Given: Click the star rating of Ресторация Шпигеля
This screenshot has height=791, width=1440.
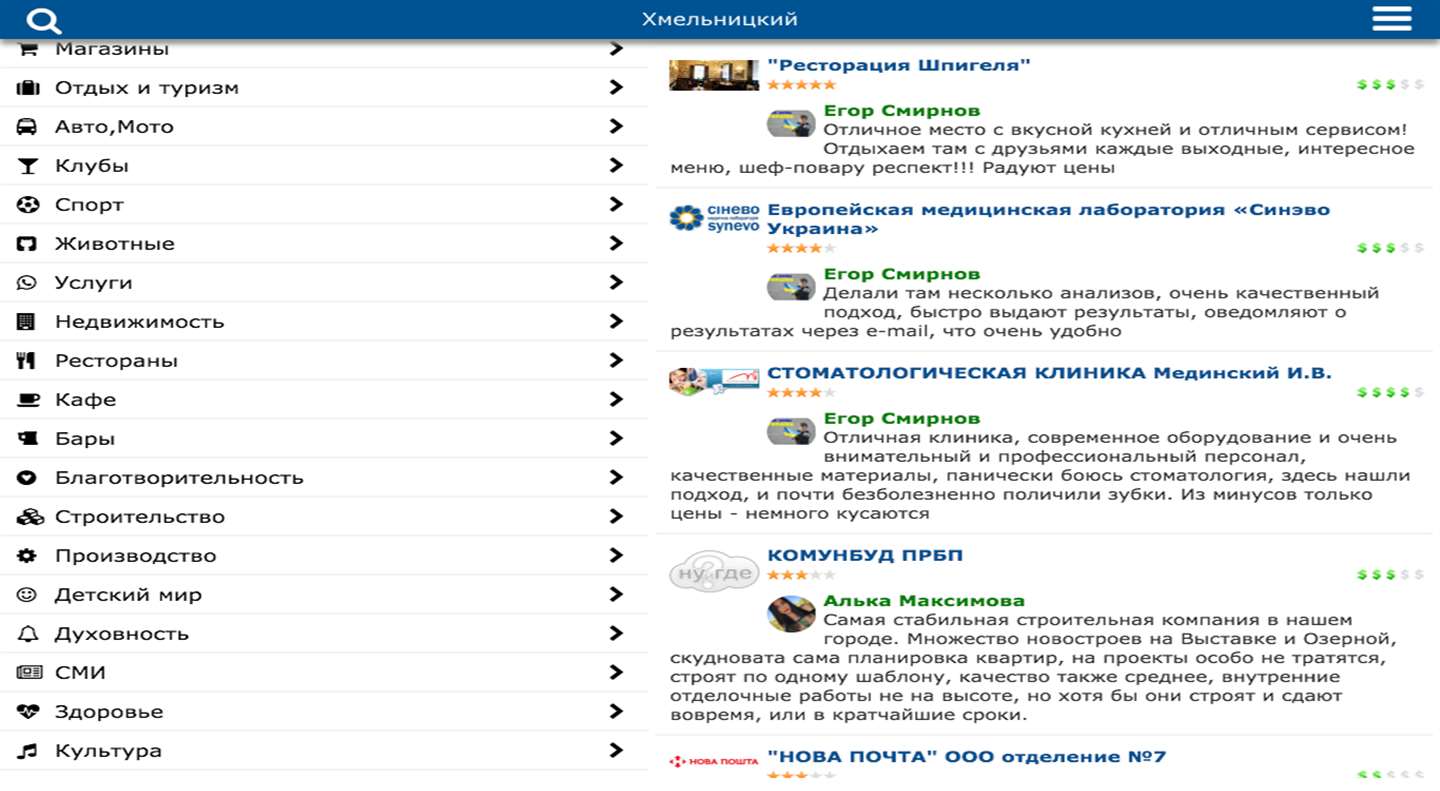Looking at the screenshot, I should pyautogui.click(x=801, y=85).
